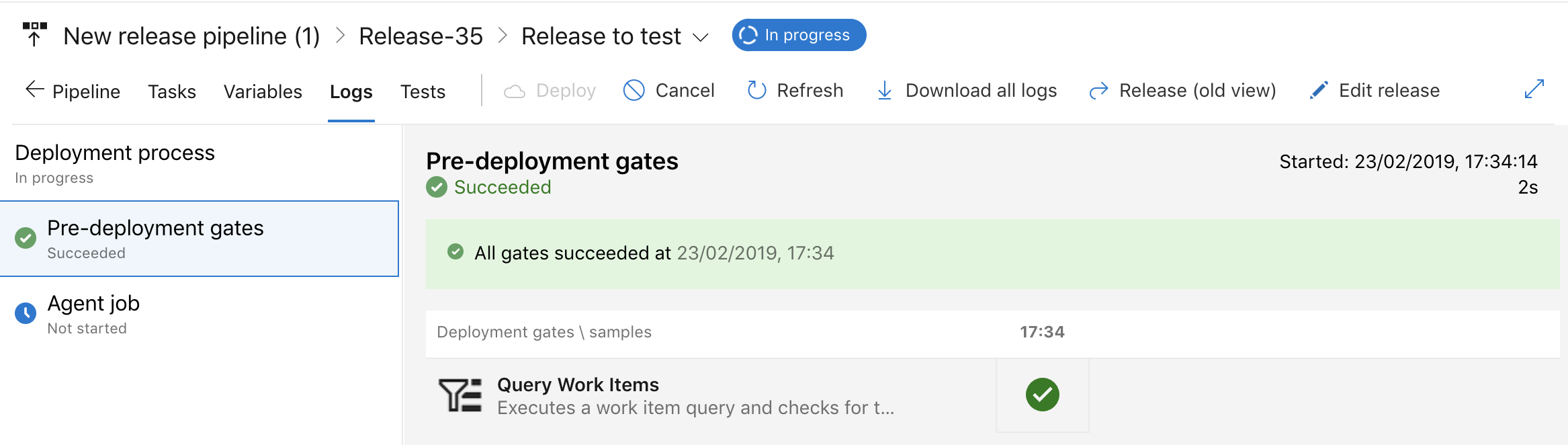1568x445 pixels.
Task: Click the green check for Query Work Items
Action: [1043, 395]
